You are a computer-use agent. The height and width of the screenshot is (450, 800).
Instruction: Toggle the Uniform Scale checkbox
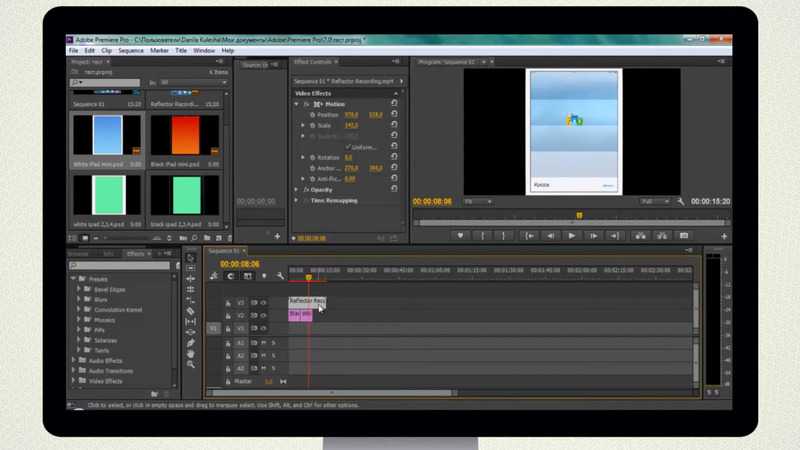coord(347,146)
